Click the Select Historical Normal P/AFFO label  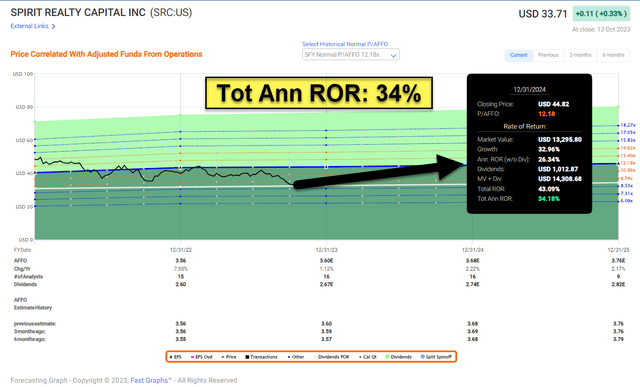[345, 44]
